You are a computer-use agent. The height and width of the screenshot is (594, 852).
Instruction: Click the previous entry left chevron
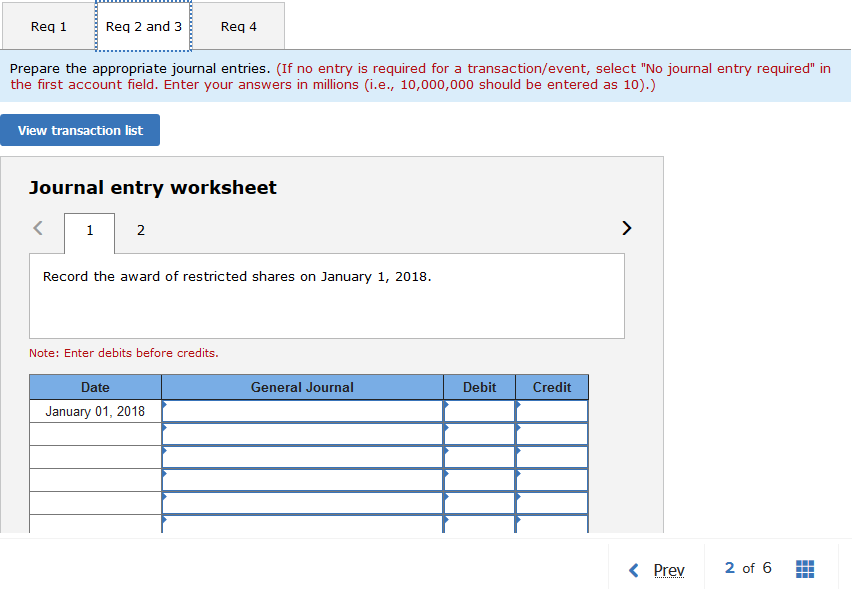37,228
